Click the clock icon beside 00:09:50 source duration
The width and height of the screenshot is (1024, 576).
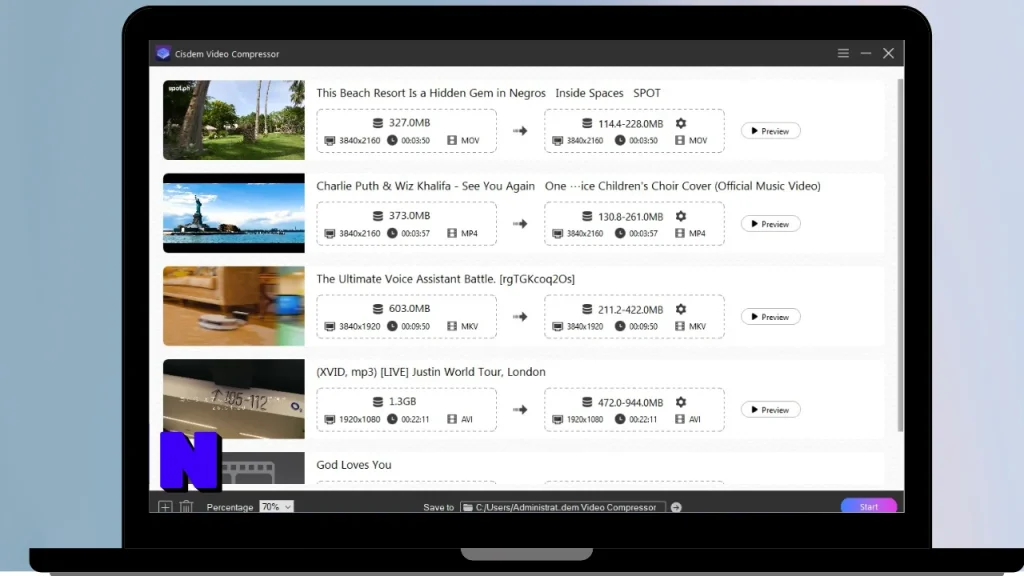pyautogui.click(x=392, y=326)
